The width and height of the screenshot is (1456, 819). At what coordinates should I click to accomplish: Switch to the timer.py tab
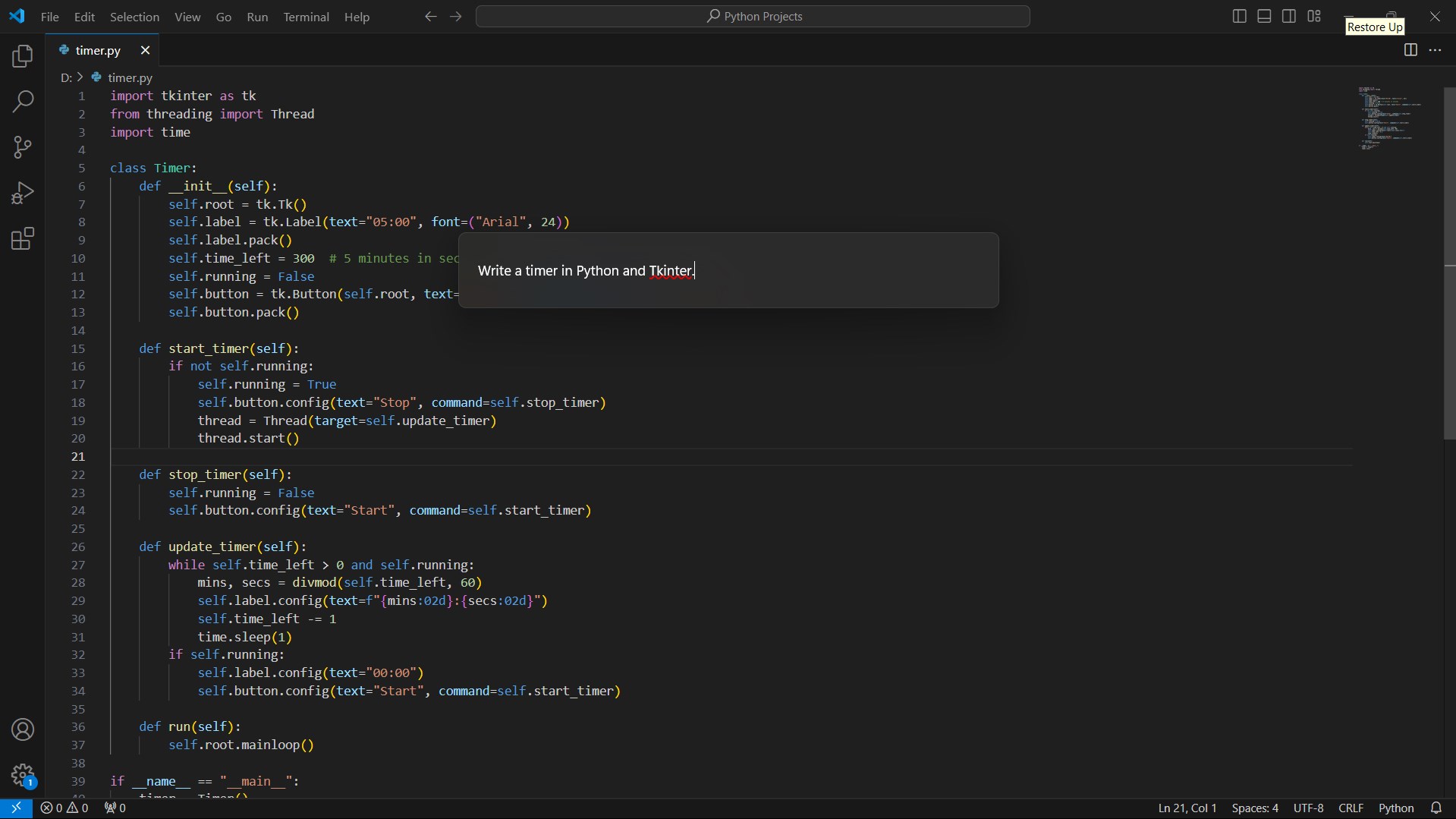point(98,50)
